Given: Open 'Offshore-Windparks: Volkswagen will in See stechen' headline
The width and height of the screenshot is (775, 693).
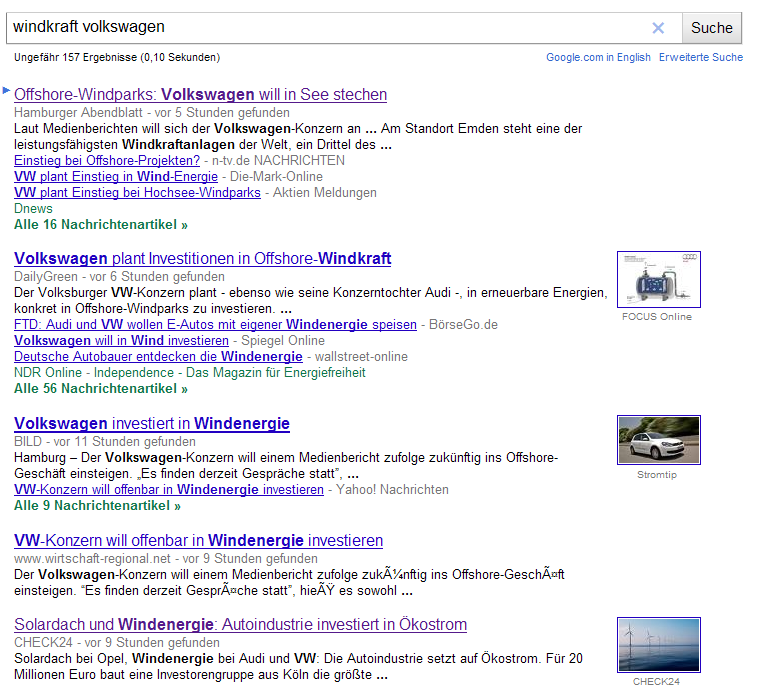Looking at the screenshot, I should [200, 94].
